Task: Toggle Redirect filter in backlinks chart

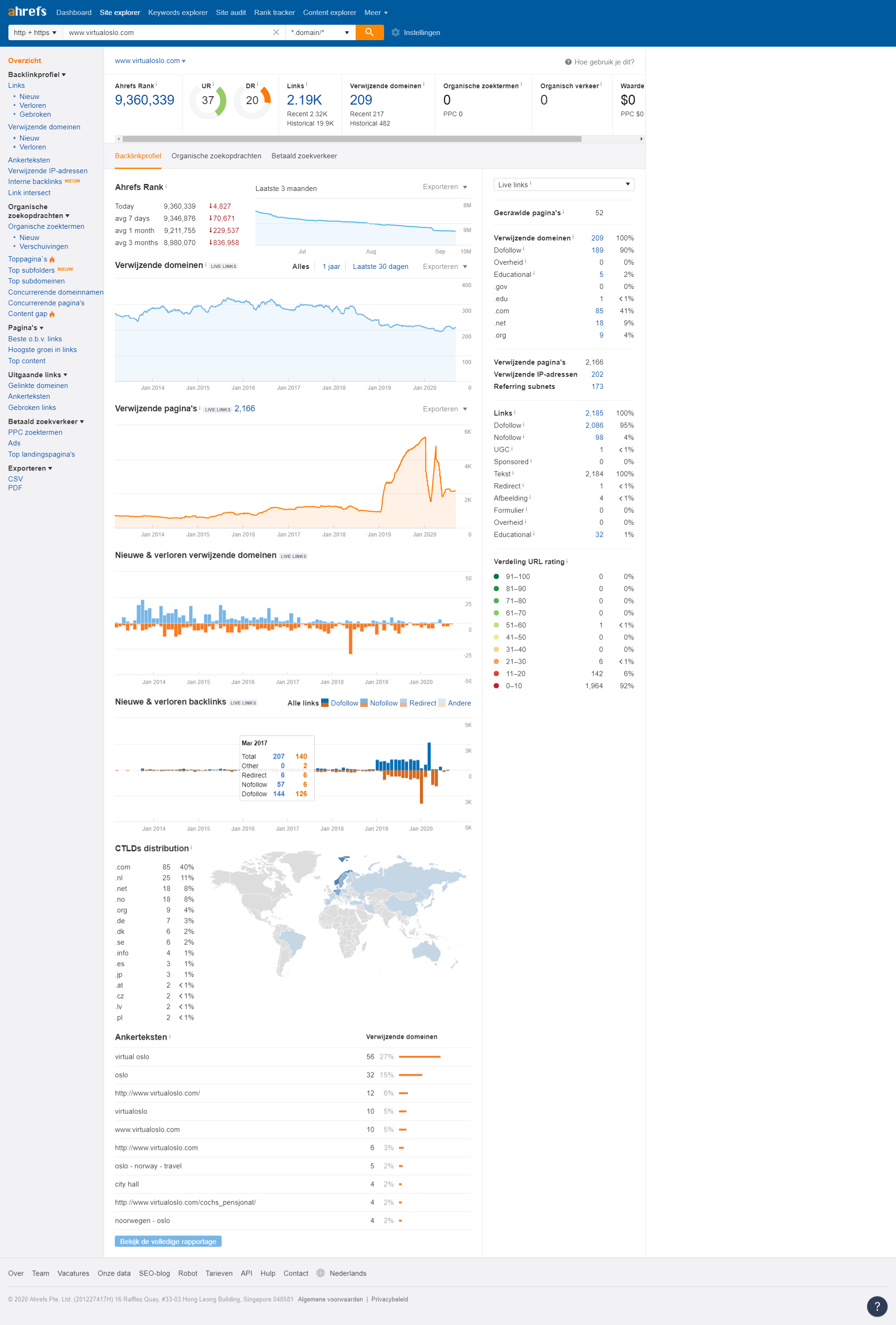Action: click(422, 703)
